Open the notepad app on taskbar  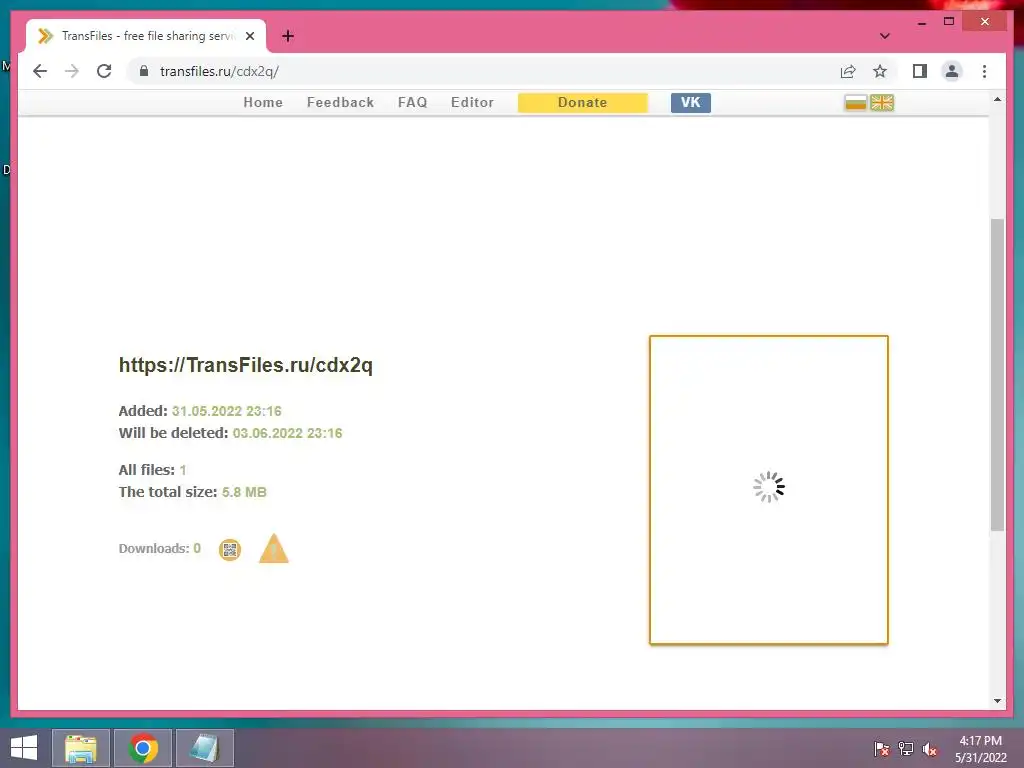204,748
